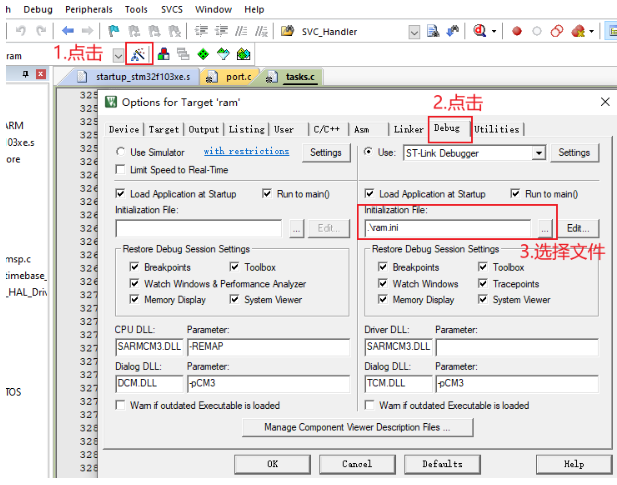
Task: Open the Debug menu
Action: (38, 9)
